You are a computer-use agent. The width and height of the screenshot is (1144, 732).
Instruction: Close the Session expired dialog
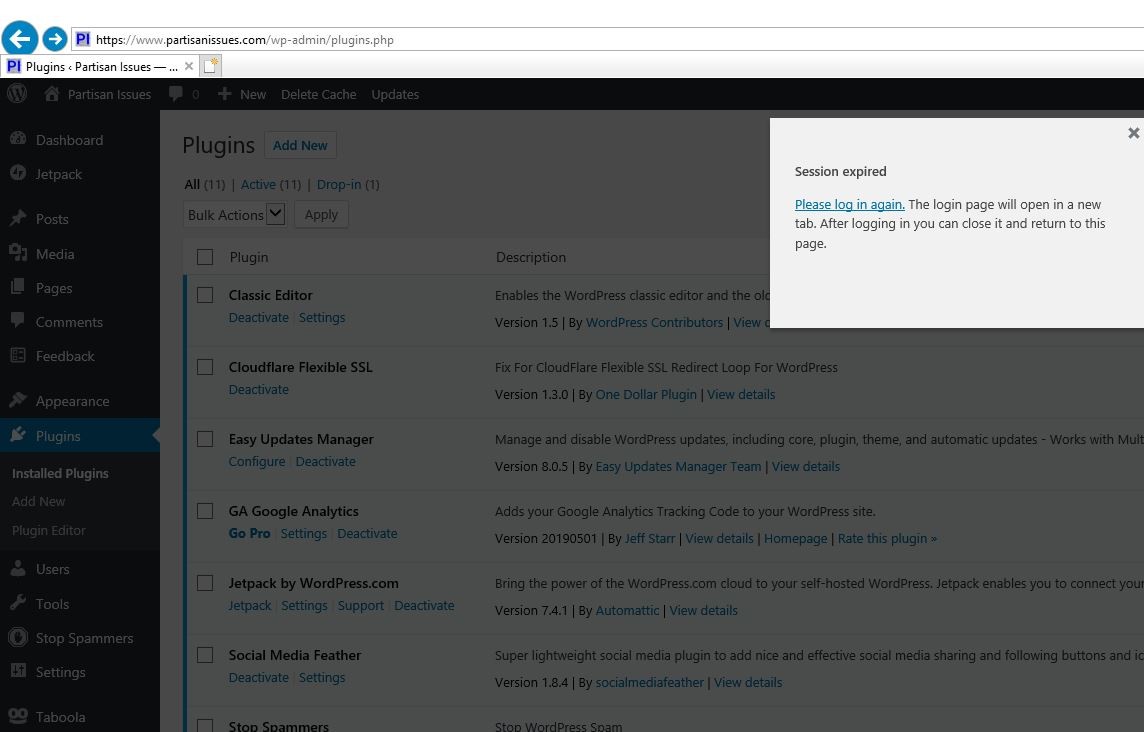1133,133
